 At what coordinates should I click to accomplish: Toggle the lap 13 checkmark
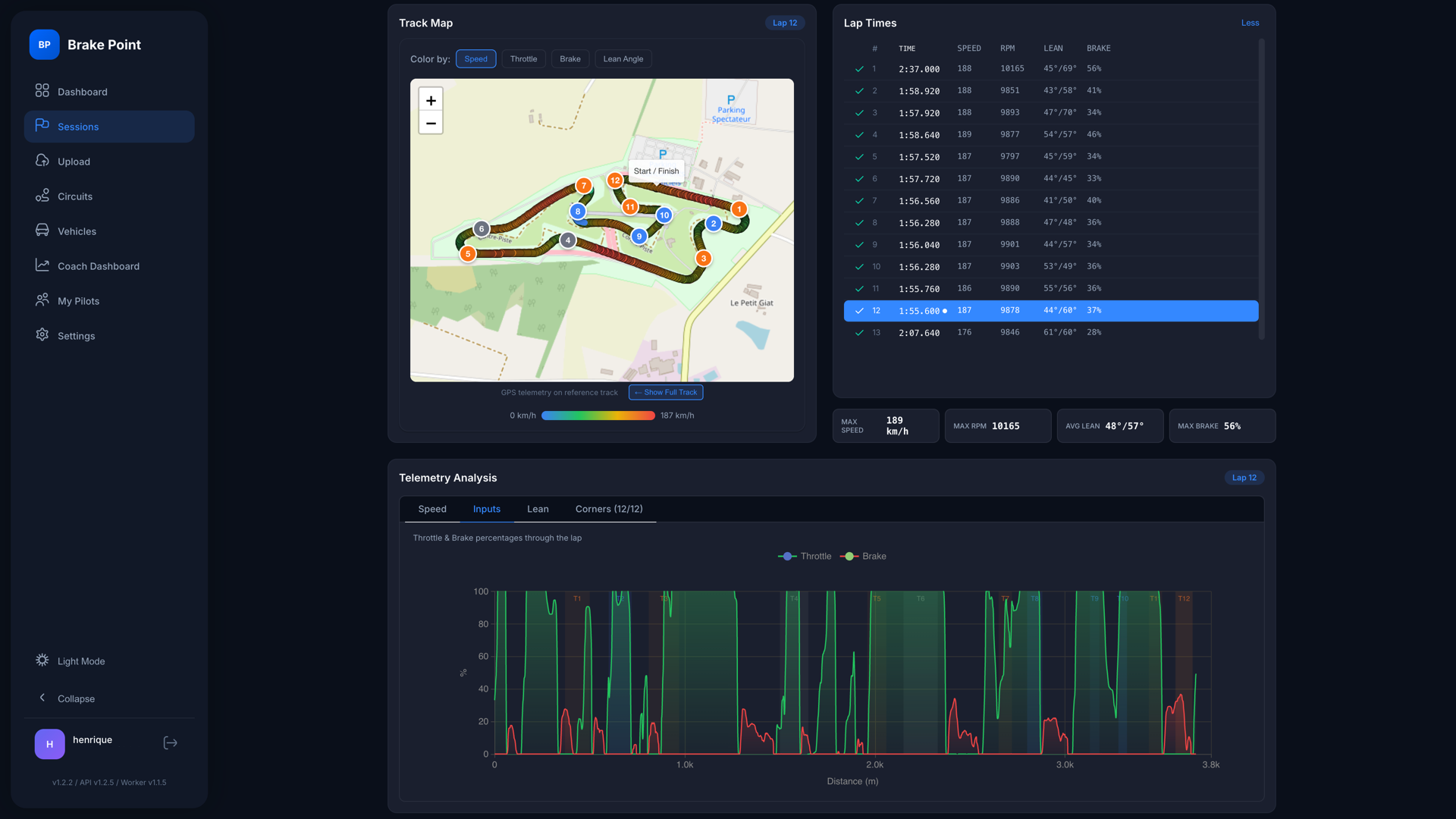click(x=859, y=333)
